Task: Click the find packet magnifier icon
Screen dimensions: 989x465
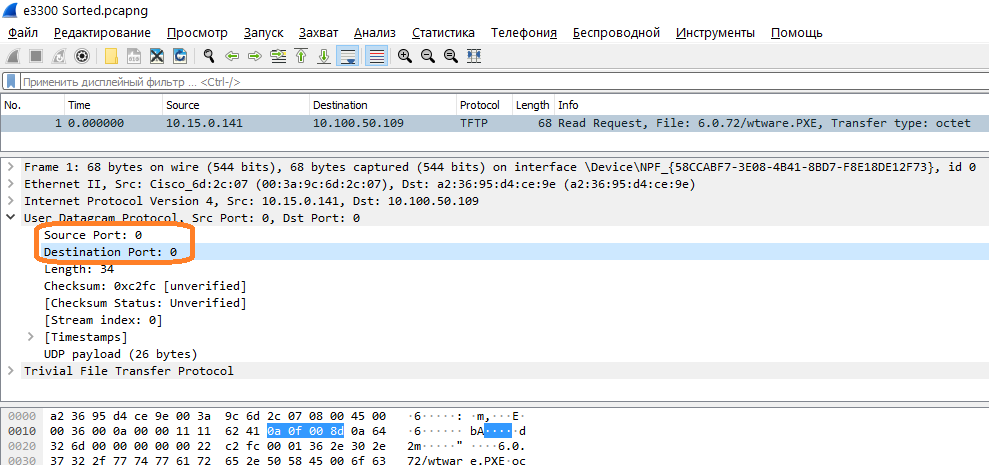Action: (x=209, y=56)
